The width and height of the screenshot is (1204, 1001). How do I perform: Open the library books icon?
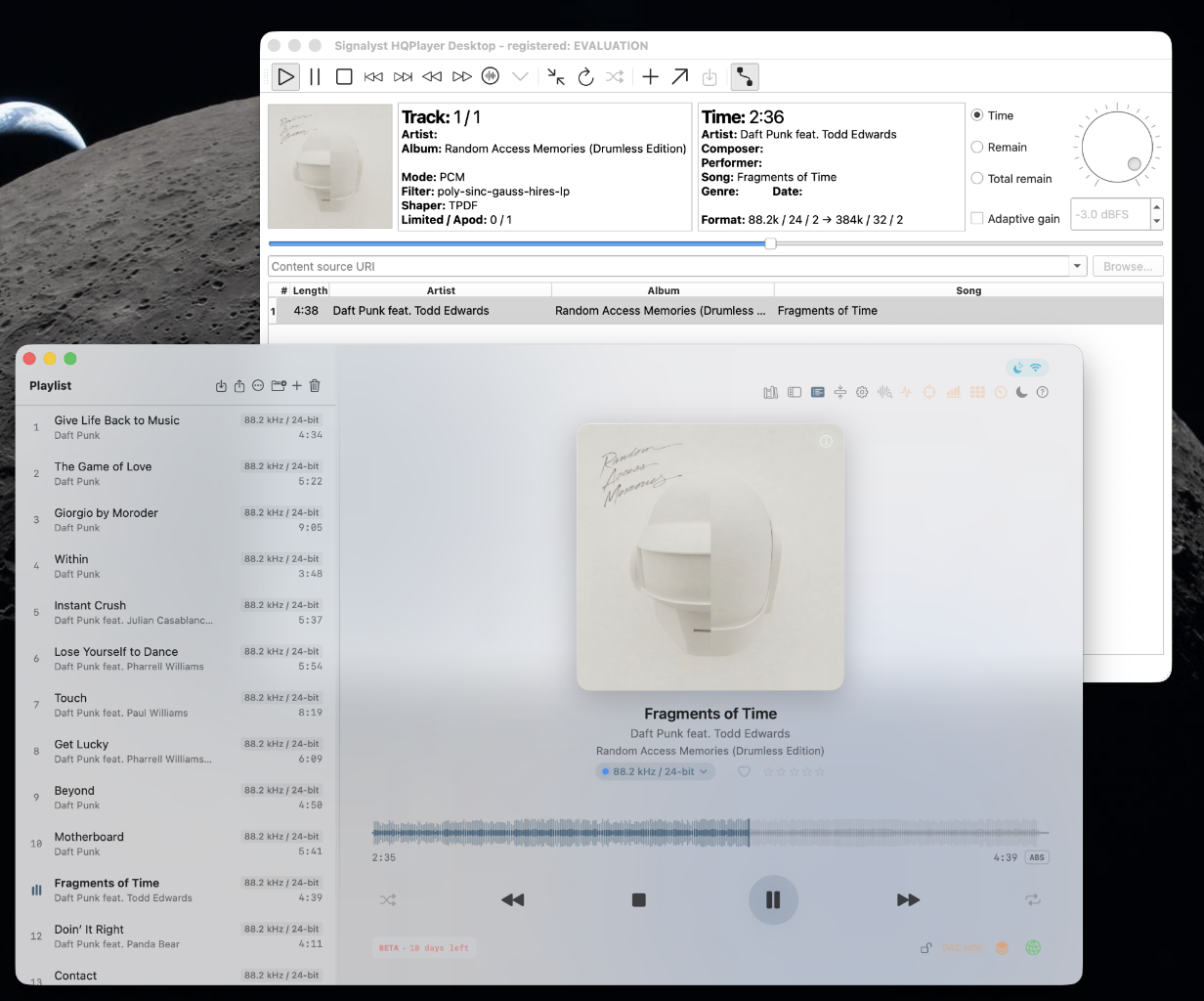tap(771, 392)
